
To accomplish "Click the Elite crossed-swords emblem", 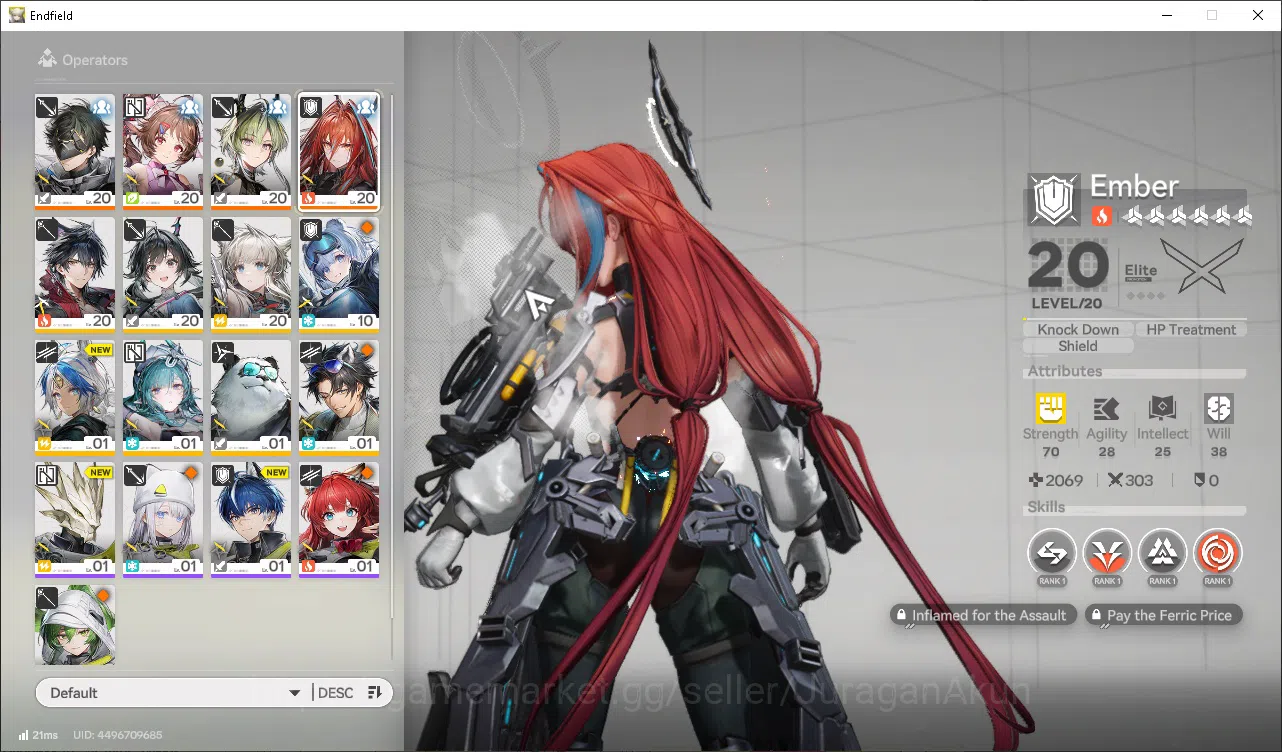I will (1203, 266).
